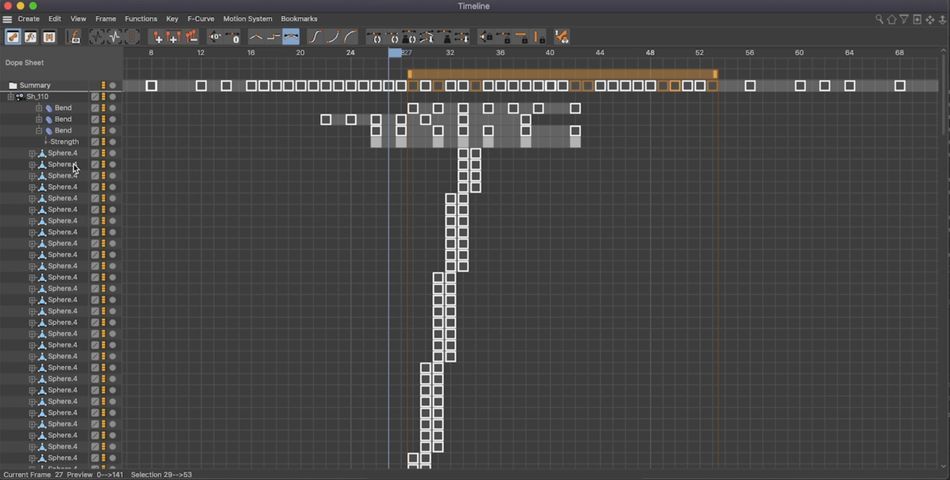Click the four-dot move icon at top right
This screenshot has width=950, height=480.
coord(930,19)
